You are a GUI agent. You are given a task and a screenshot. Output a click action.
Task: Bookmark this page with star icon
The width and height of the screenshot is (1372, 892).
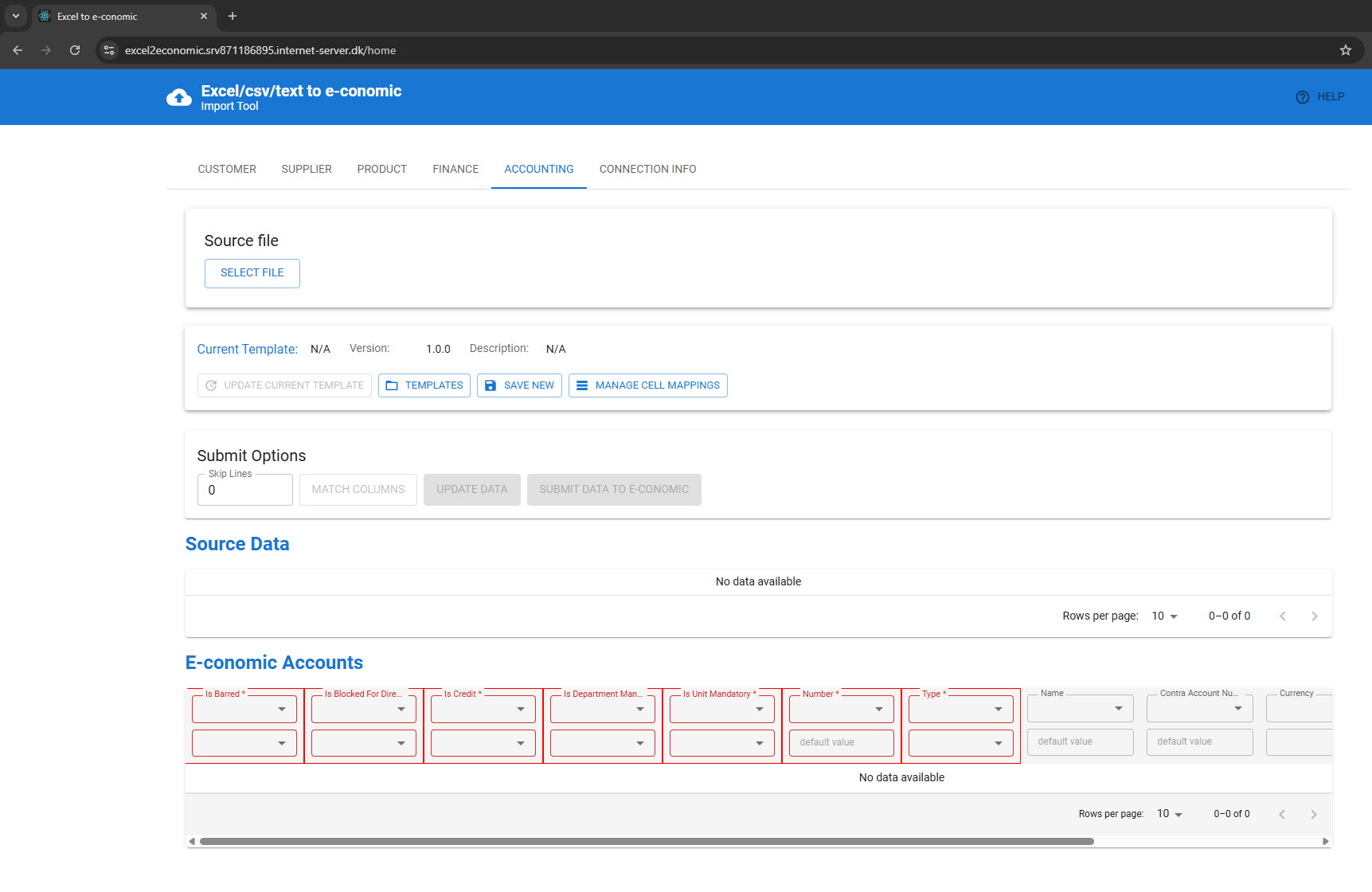click(x=1346, y=50)
